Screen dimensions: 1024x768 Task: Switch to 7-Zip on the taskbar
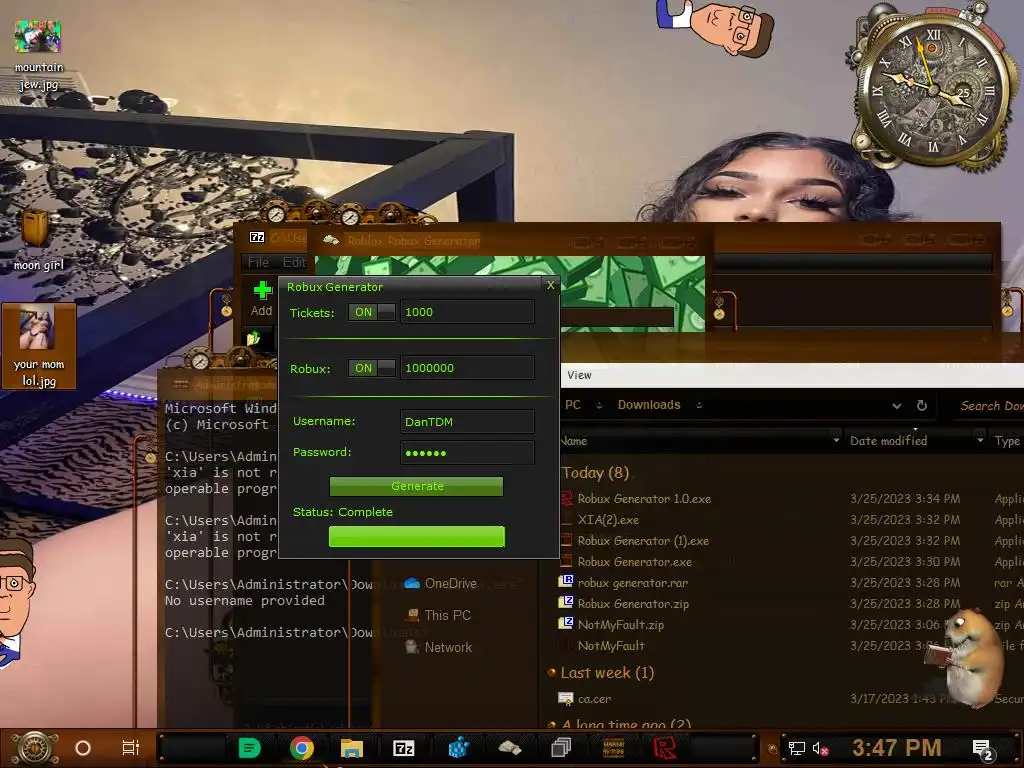tap(404, 748)
